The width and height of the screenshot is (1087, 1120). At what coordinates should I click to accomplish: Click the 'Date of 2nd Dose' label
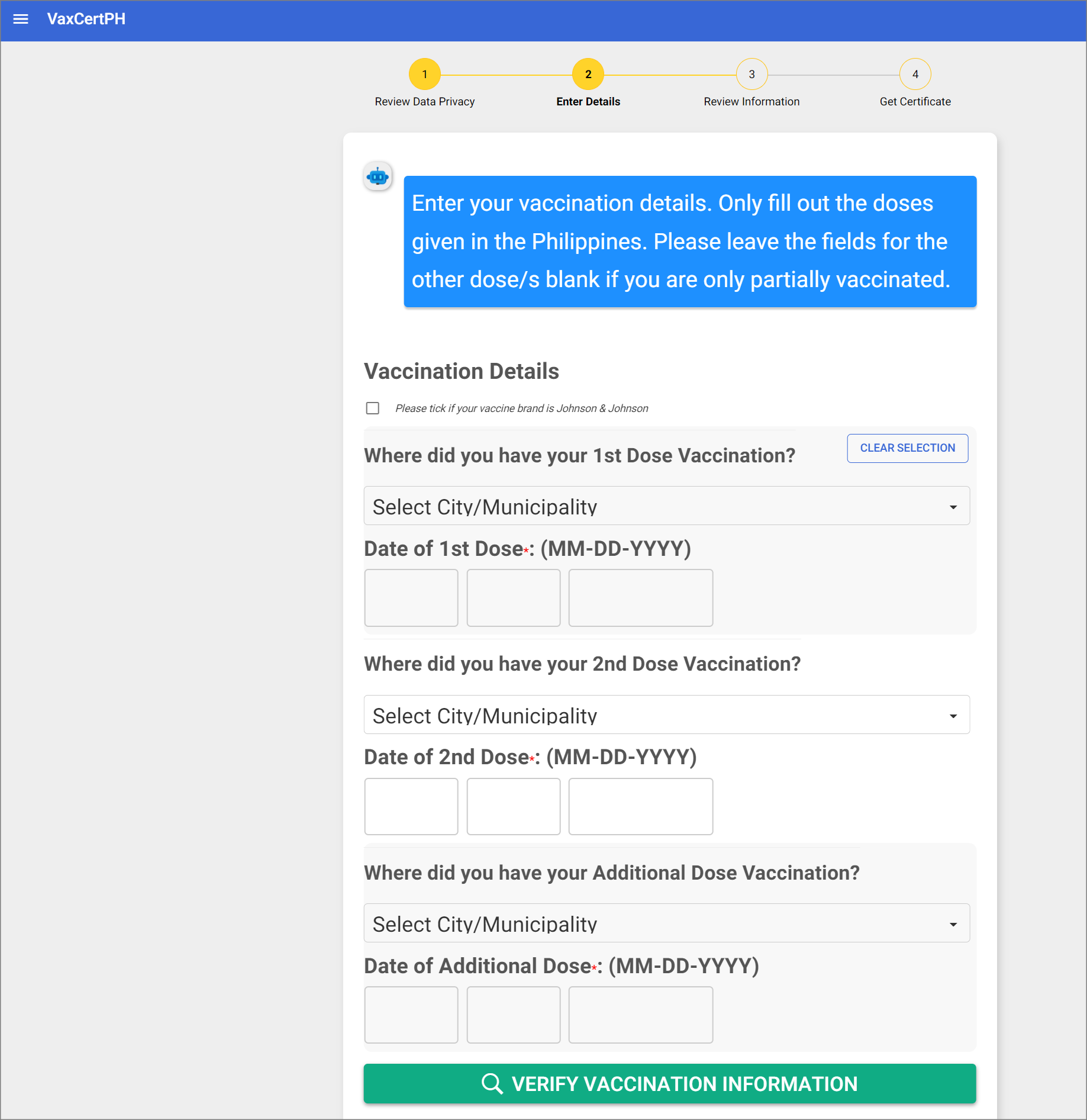click(530, 757)
